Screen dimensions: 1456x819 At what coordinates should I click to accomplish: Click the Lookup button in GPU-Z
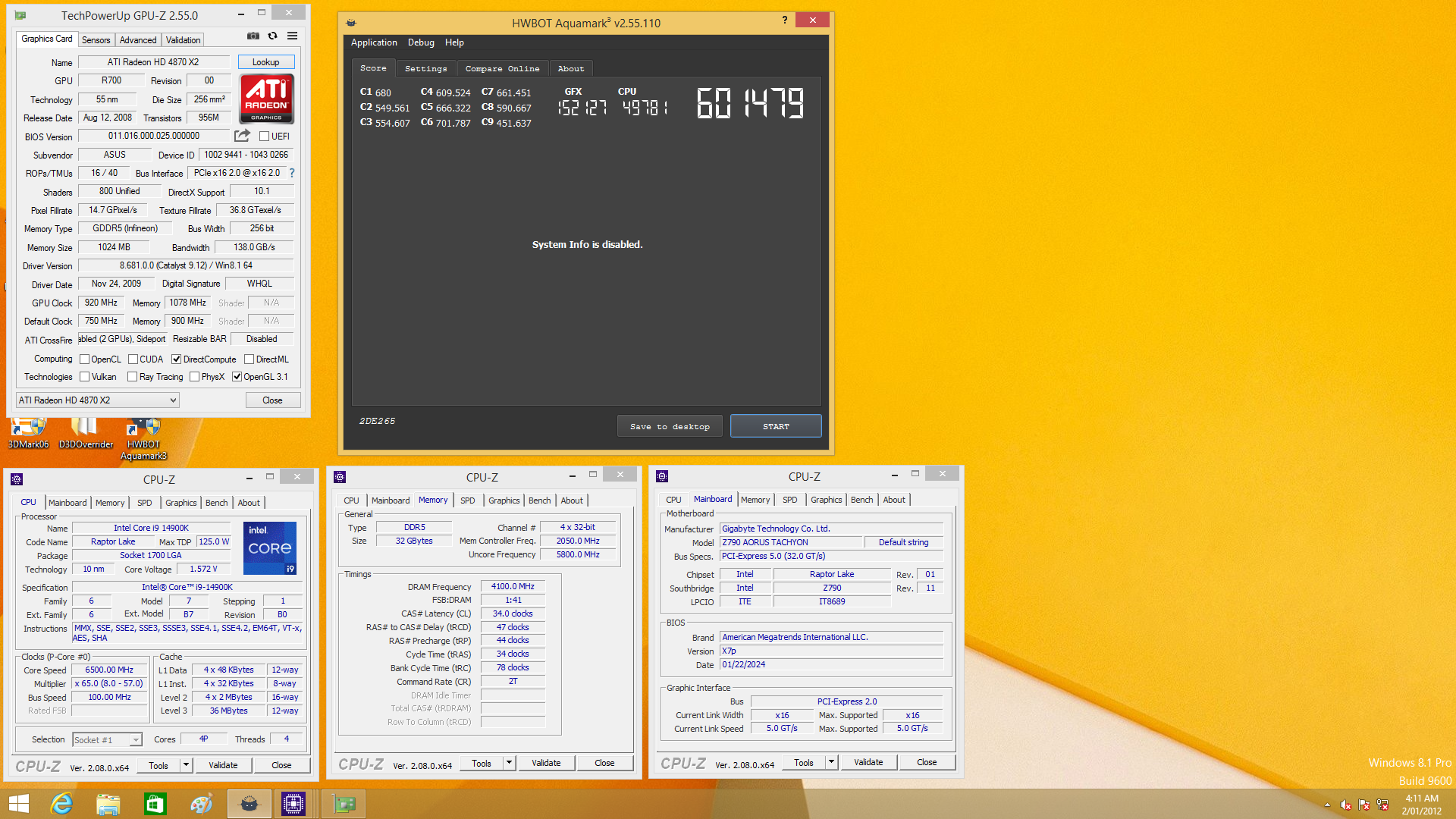266,62
